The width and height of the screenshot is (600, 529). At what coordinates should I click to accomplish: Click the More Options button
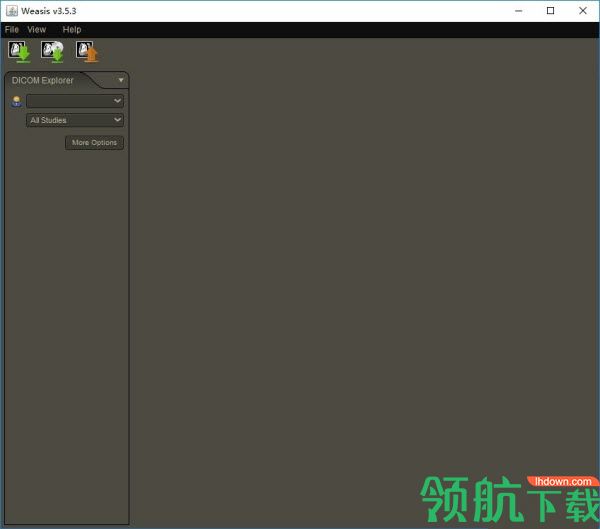(x=94, y=143)
